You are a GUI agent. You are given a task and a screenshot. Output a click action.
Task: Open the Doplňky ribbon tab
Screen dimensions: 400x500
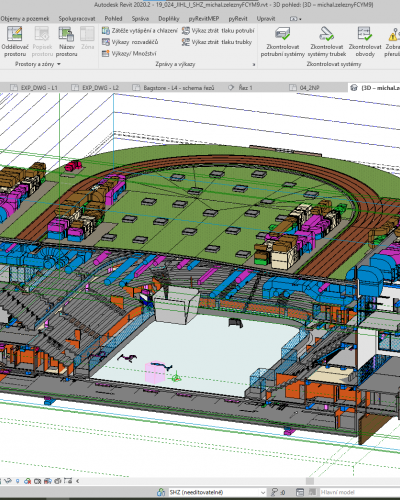point(169,19)
